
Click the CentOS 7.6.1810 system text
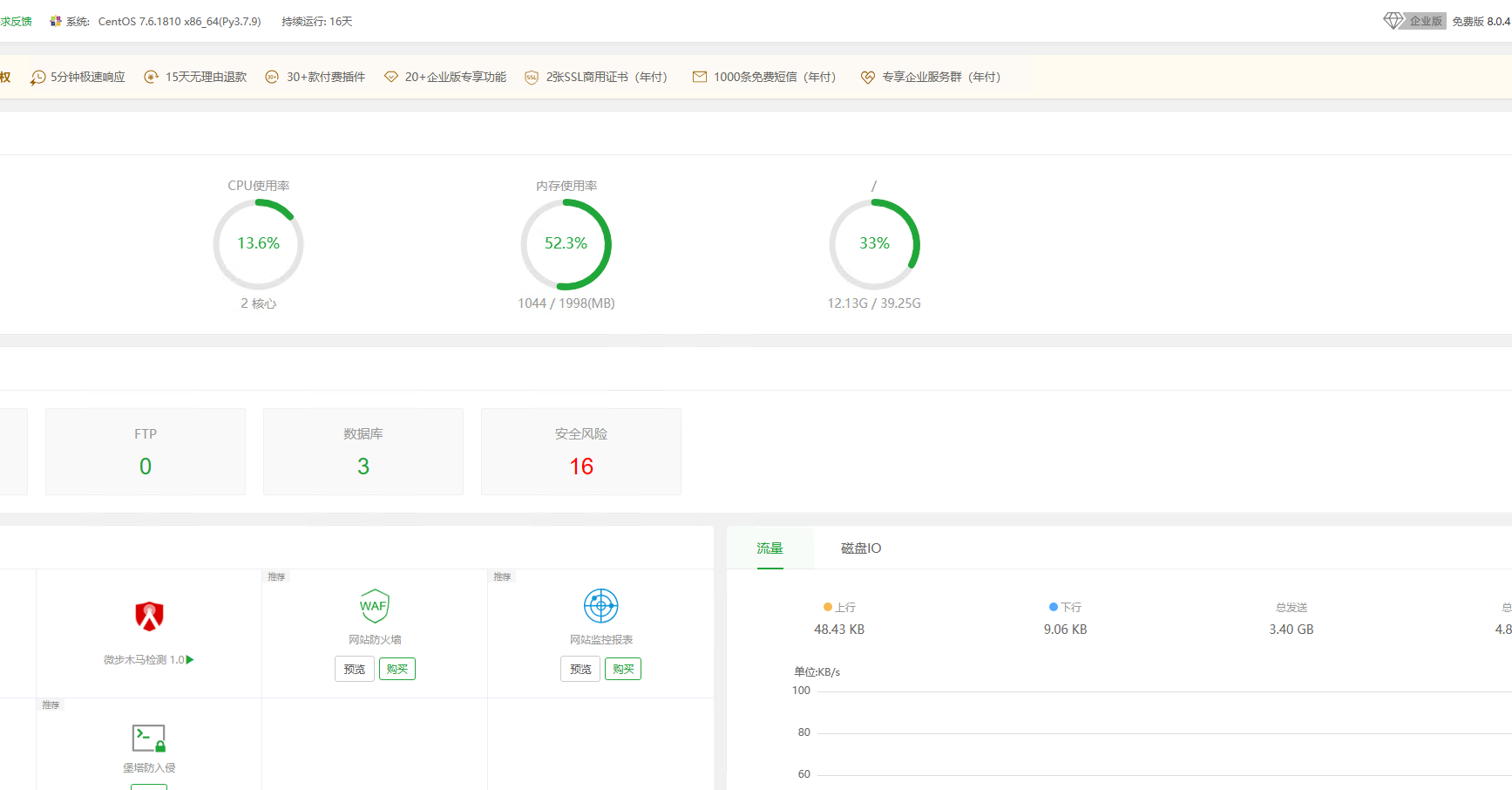click(180, 21)
